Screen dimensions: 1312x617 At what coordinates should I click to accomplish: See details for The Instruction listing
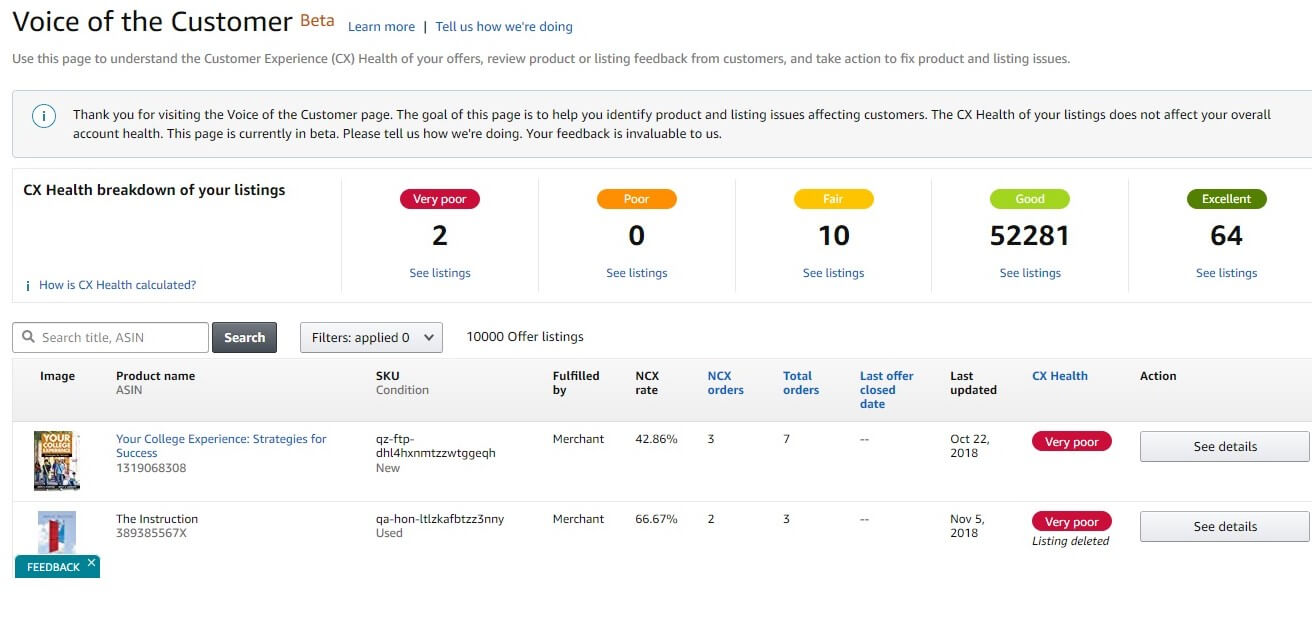(x=1223, y=526)
